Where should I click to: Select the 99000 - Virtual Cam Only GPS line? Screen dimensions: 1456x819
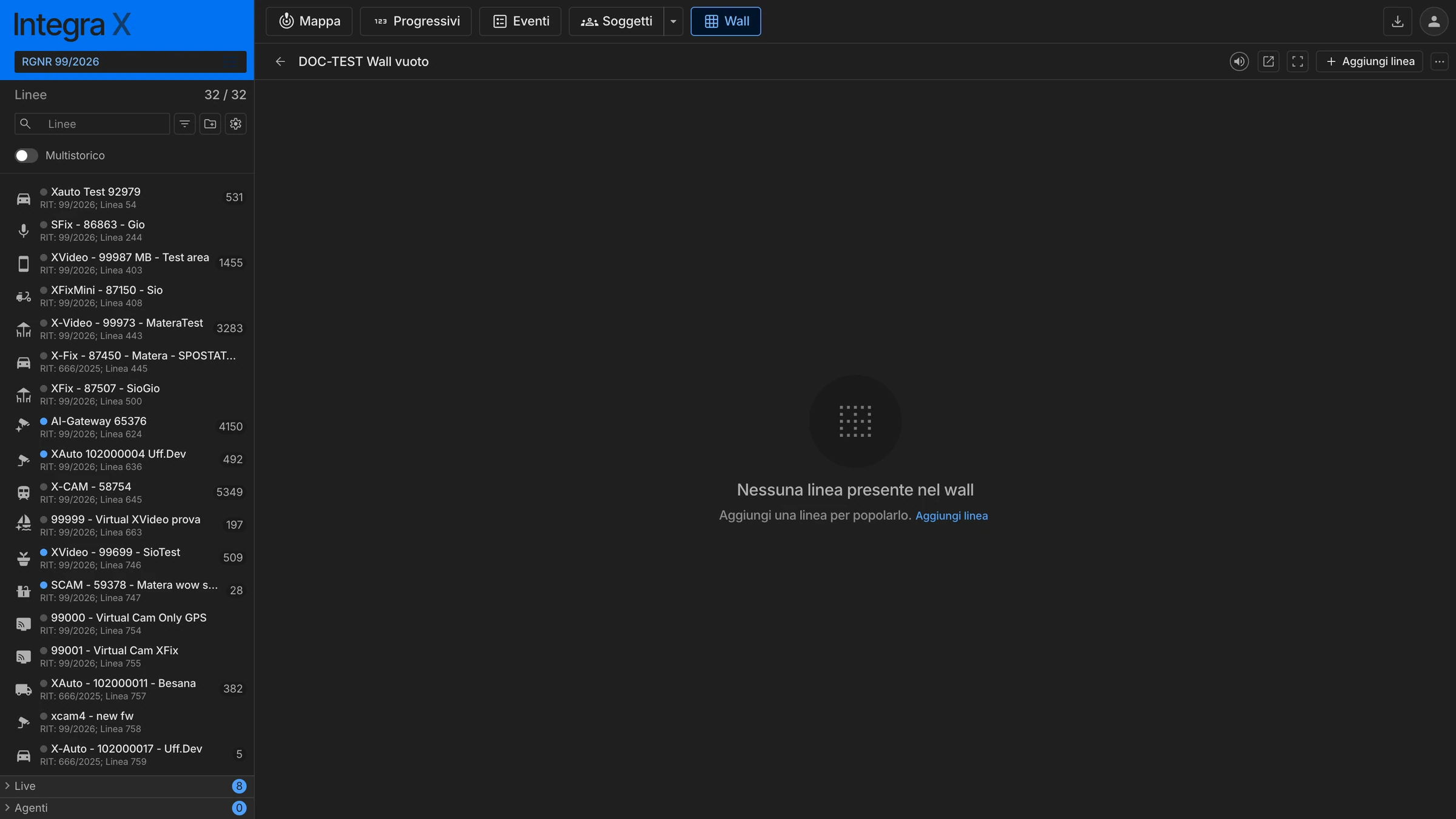coord(127,624)
